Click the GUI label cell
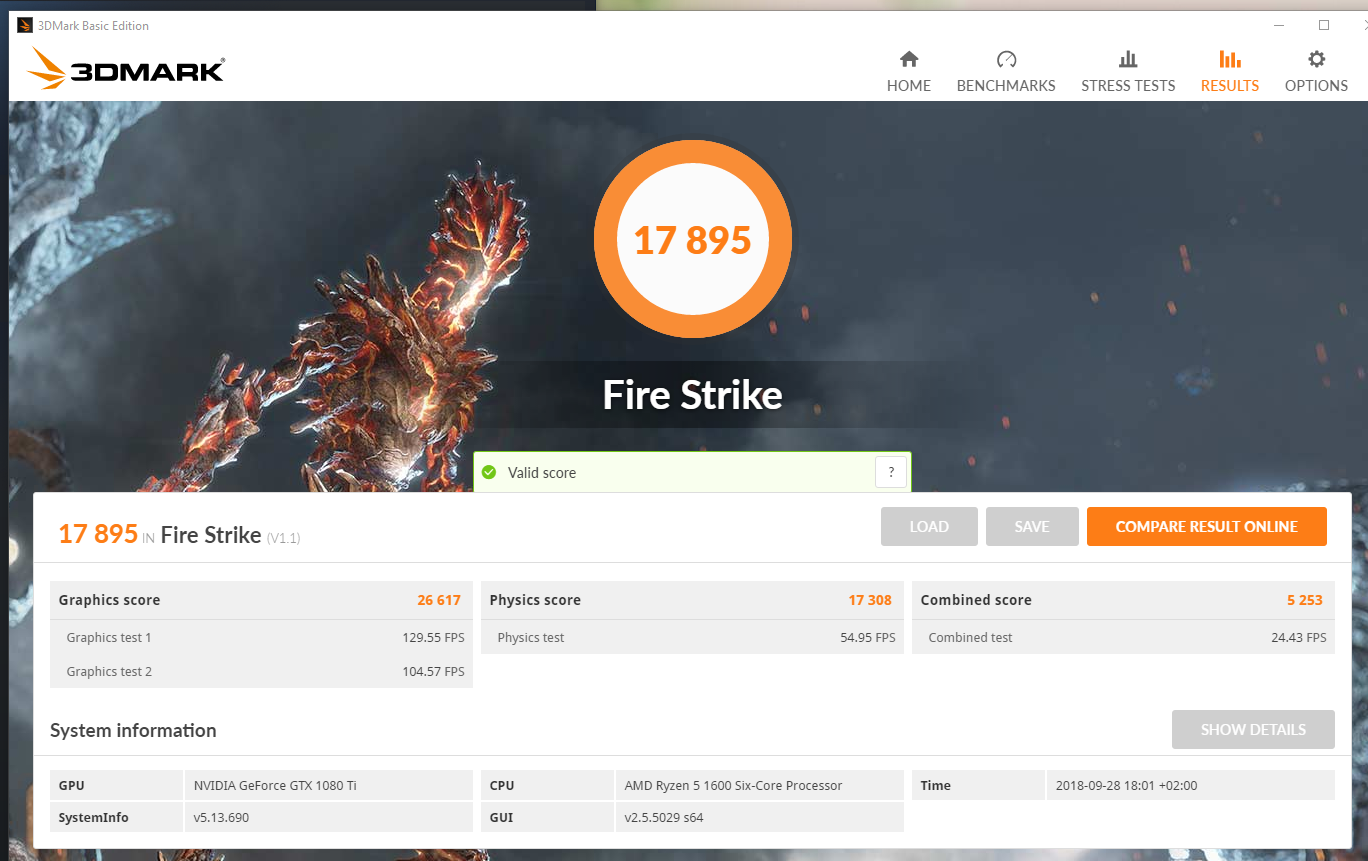This screenshot has height=861, width=1368. (x=548, y=817)
